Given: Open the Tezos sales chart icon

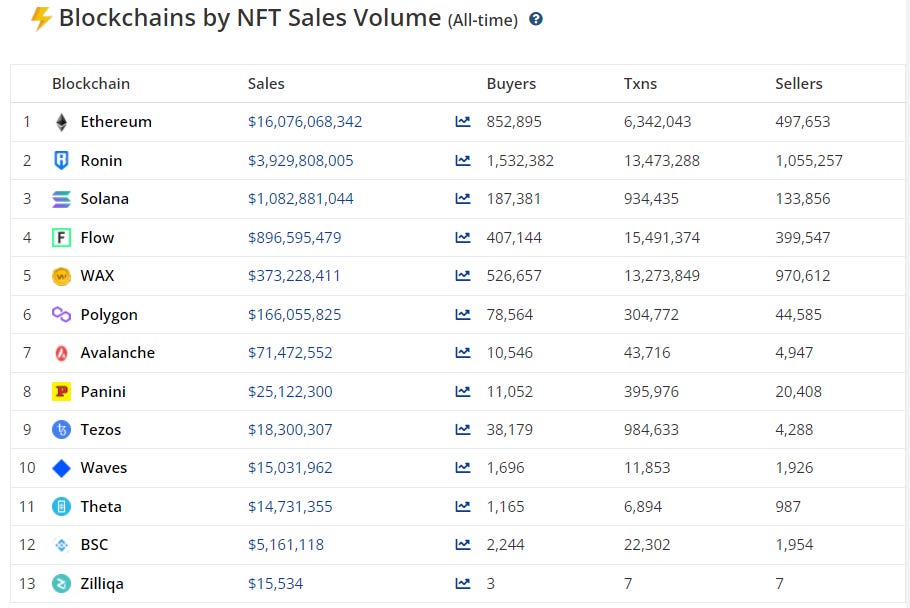Looking at the screenshot, I should click(x=463, y=430).
